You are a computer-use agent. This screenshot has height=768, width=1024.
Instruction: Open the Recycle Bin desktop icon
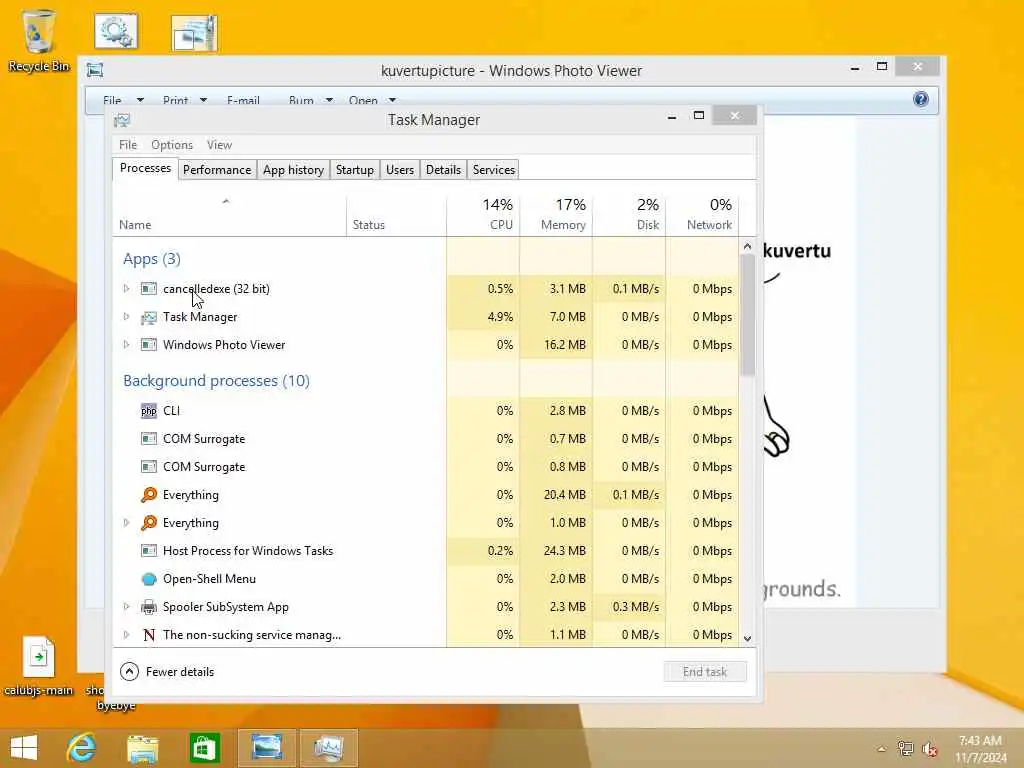point(39,40)
